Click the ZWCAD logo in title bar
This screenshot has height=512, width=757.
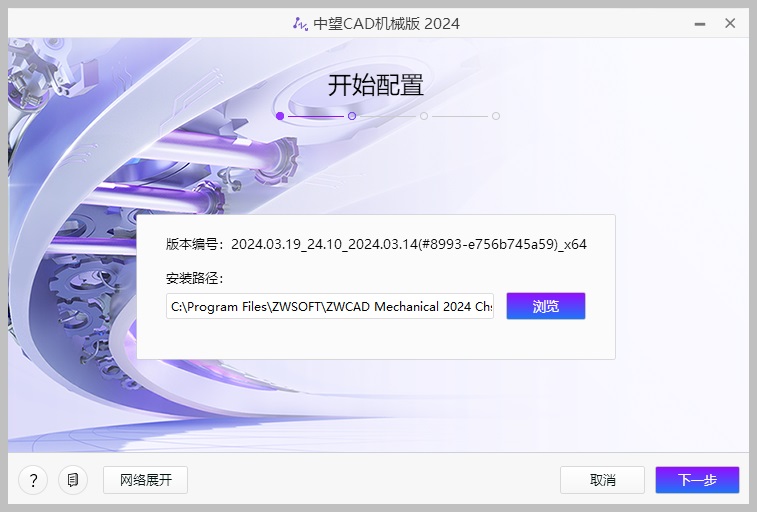pyautogui.click(x=300, y=23)
